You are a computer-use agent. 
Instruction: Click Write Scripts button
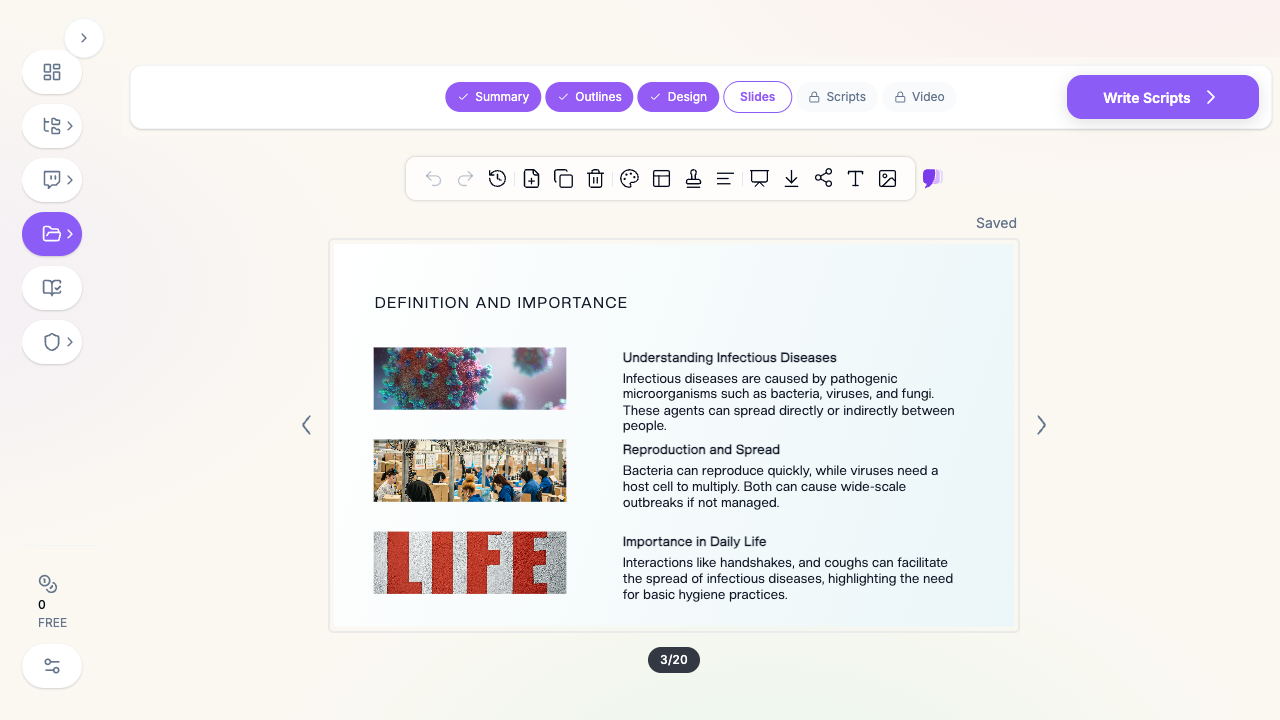click(x=1163, y=97)
